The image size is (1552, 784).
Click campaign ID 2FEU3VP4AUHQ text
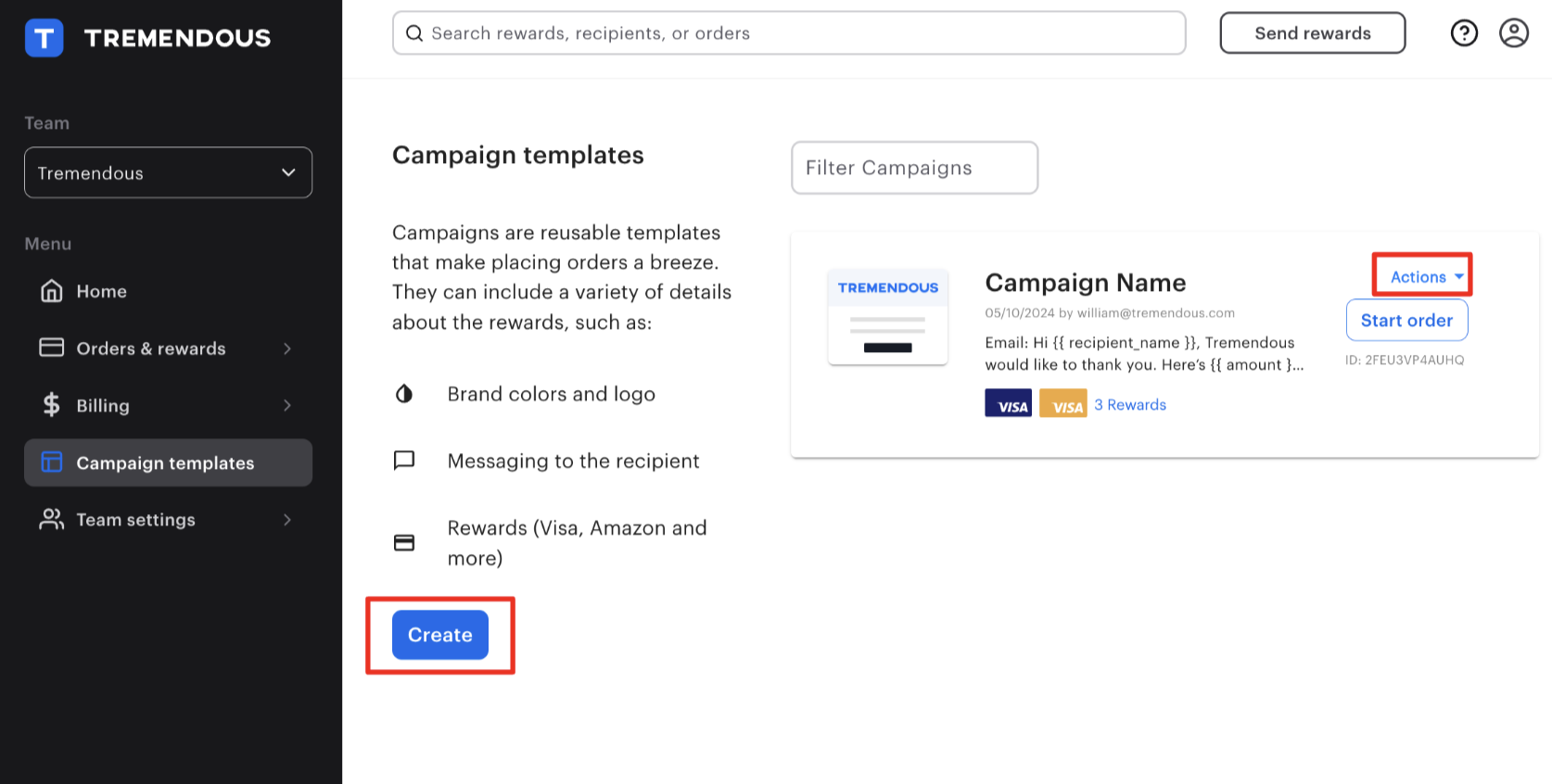1405,360
